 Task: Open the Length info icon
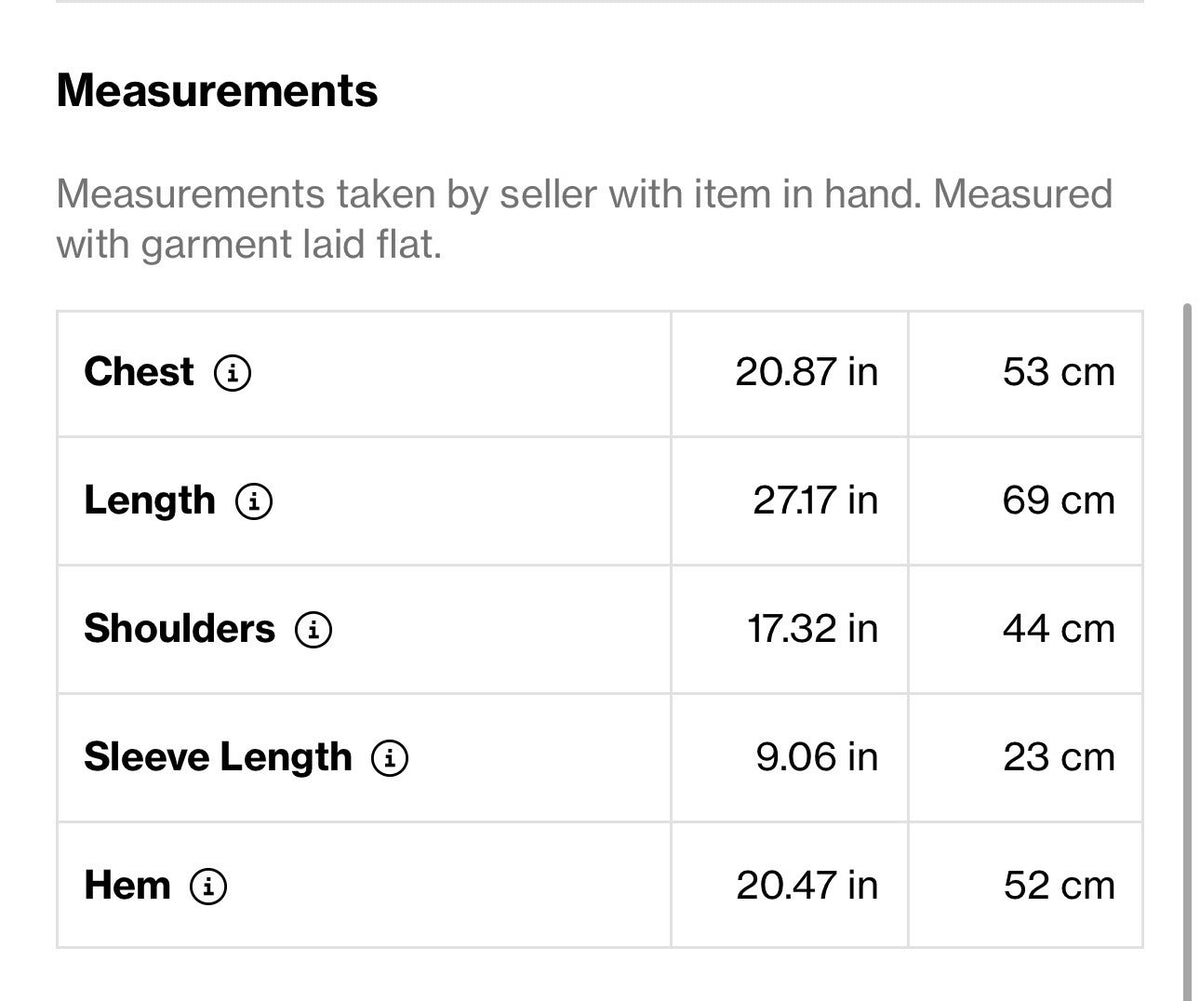(x=254, y=502)
